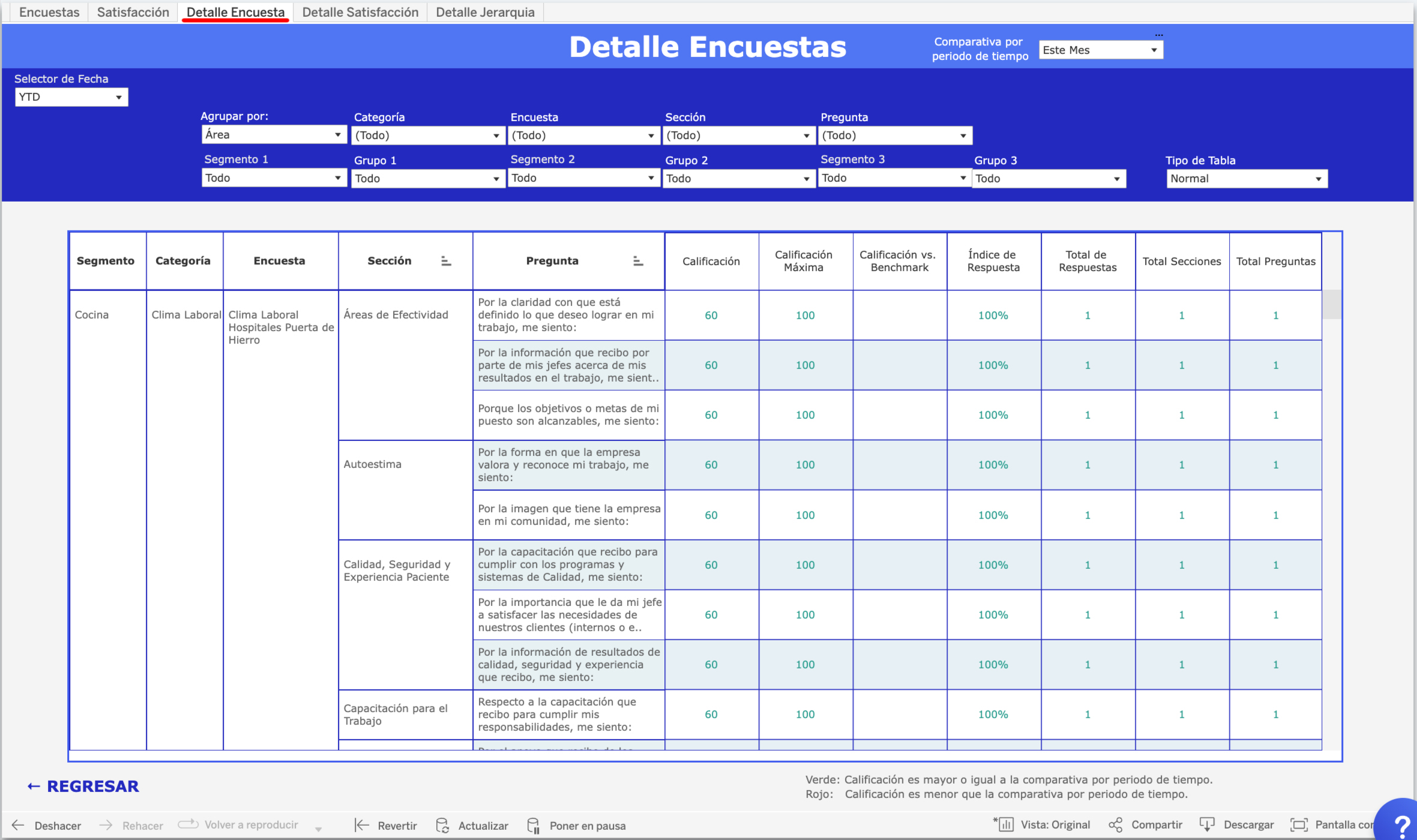Click the Total Secciones column header

click(1182, 261)
